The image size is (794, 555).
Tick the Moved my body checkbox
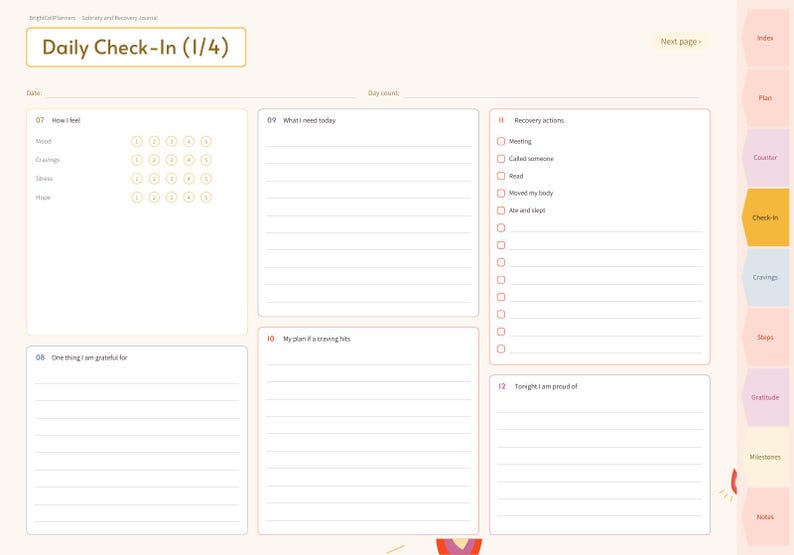coord(501,193)
